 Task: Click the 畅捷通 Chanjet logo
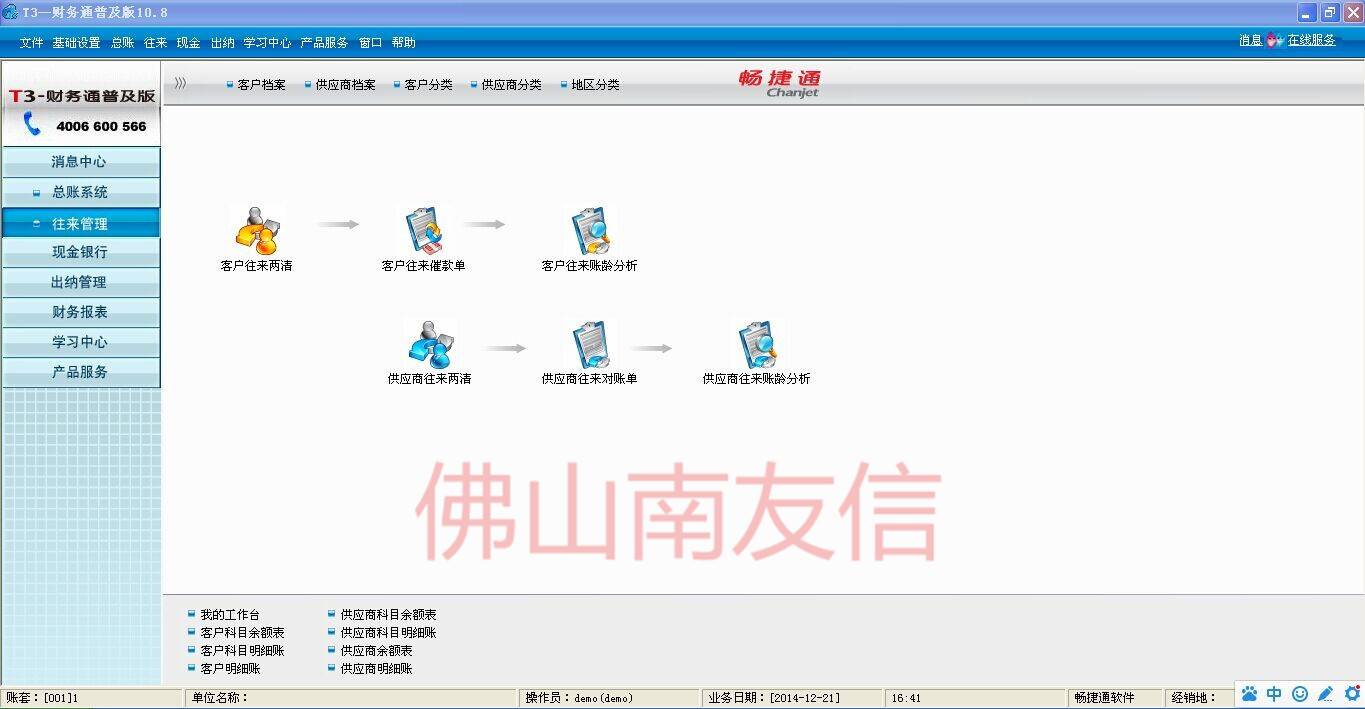point(780,84)
